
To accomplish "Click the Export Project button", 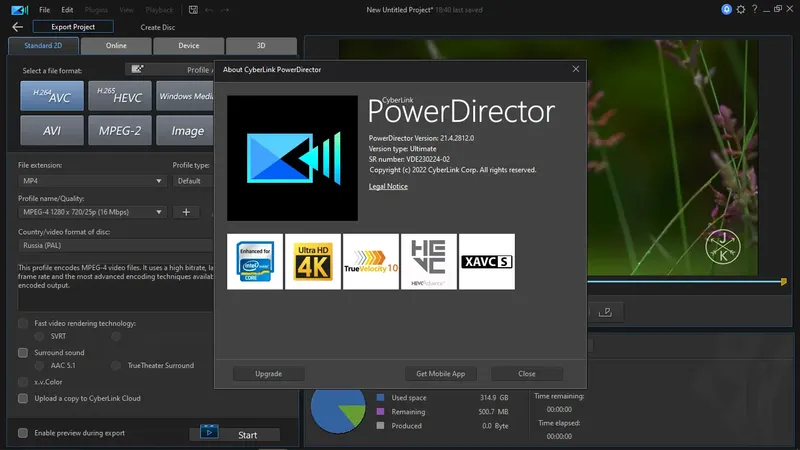I will [73, 27].
